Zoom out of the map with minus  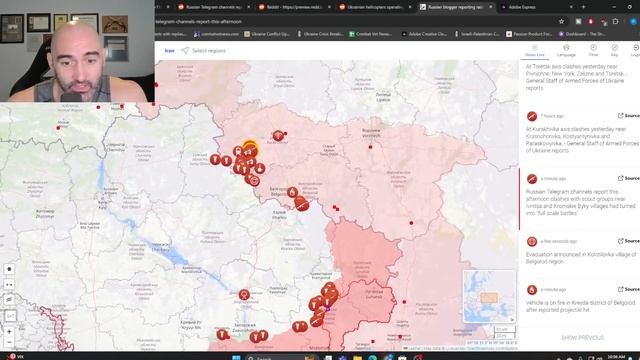point(9,342)
